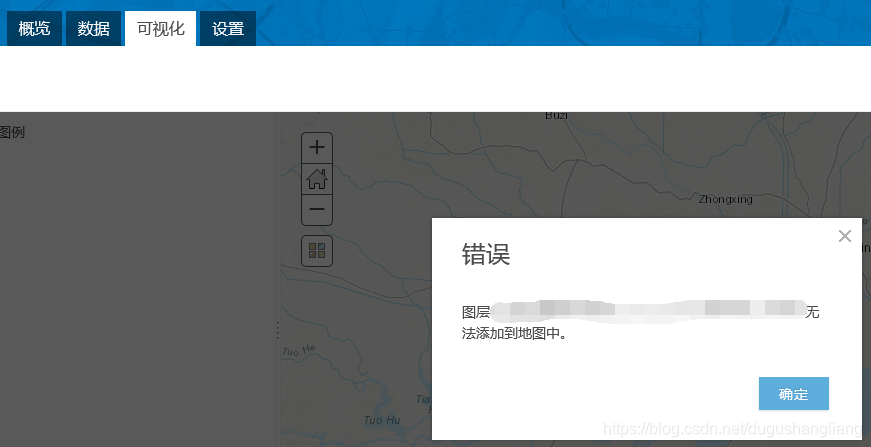Click the 错误 dialog title
Screen dimensions: 871x447
point(486,255)
